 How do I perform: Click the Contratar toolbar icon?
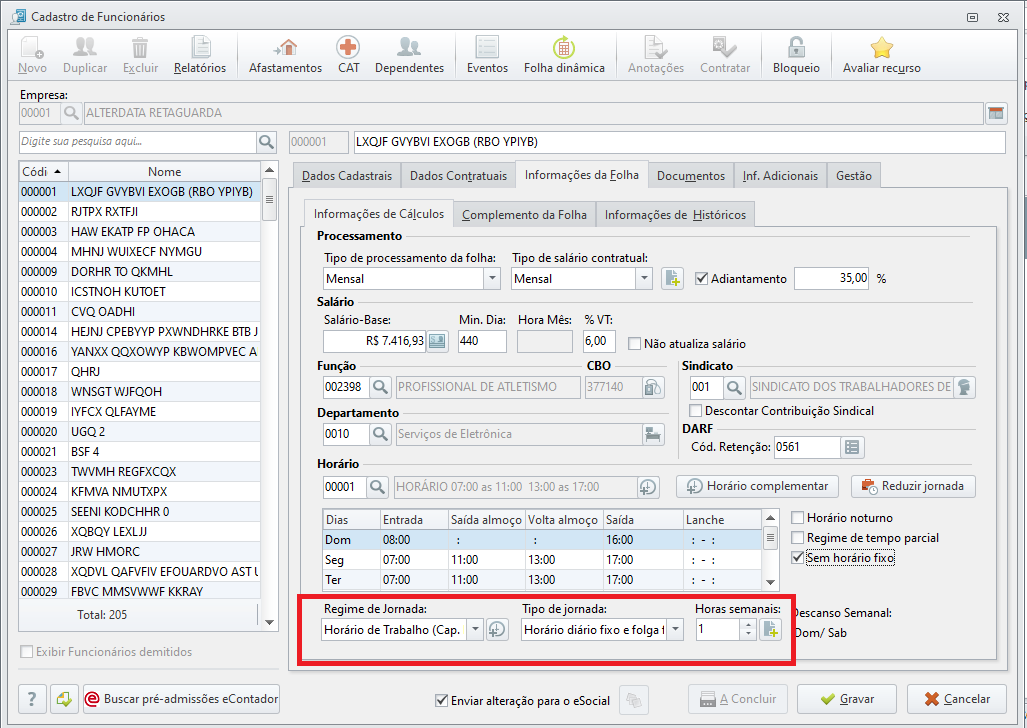(724, 55)
